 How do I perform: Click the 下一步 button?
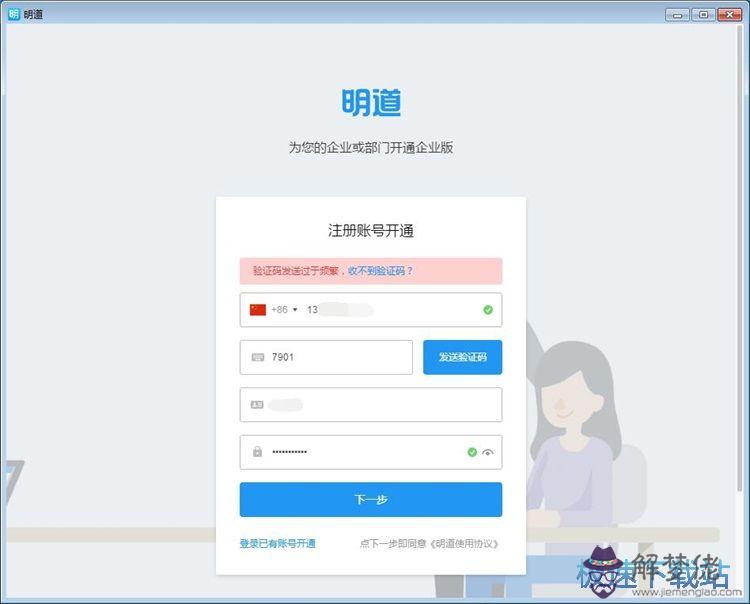371,499
